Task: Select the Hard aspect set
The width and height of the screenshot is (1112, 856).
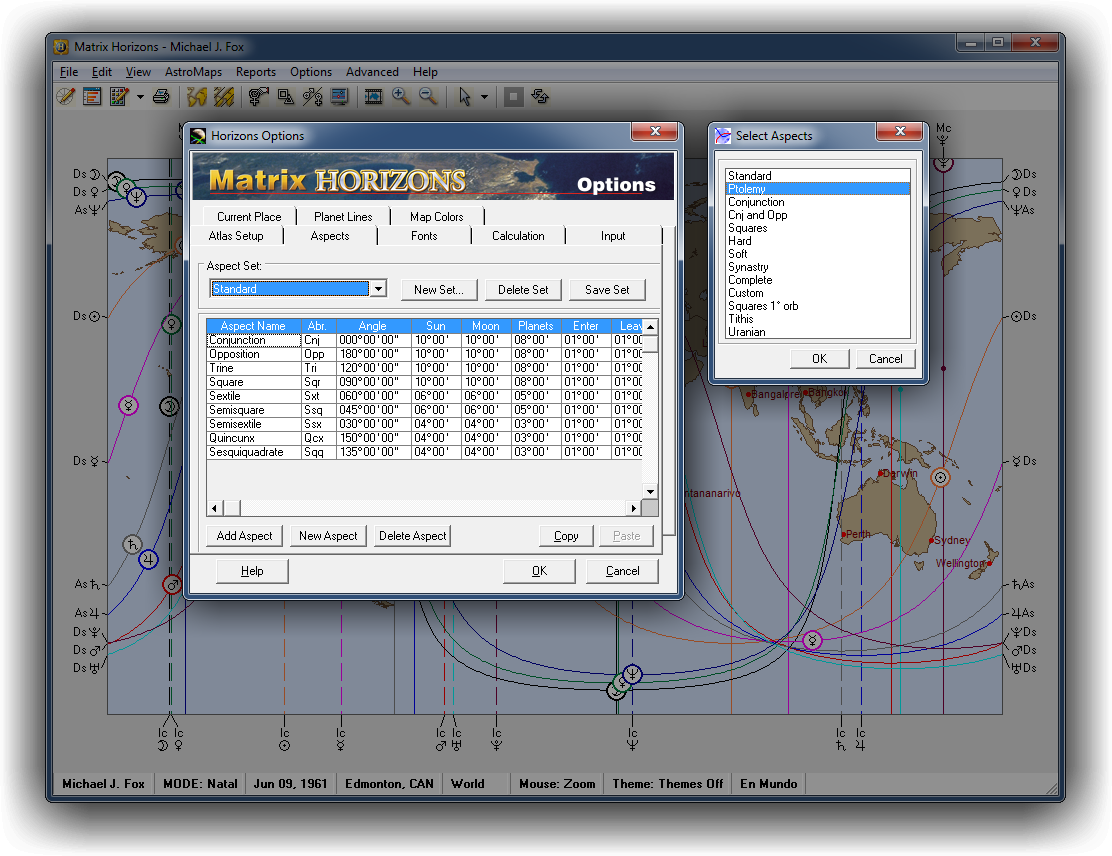Action: (818, 241)
